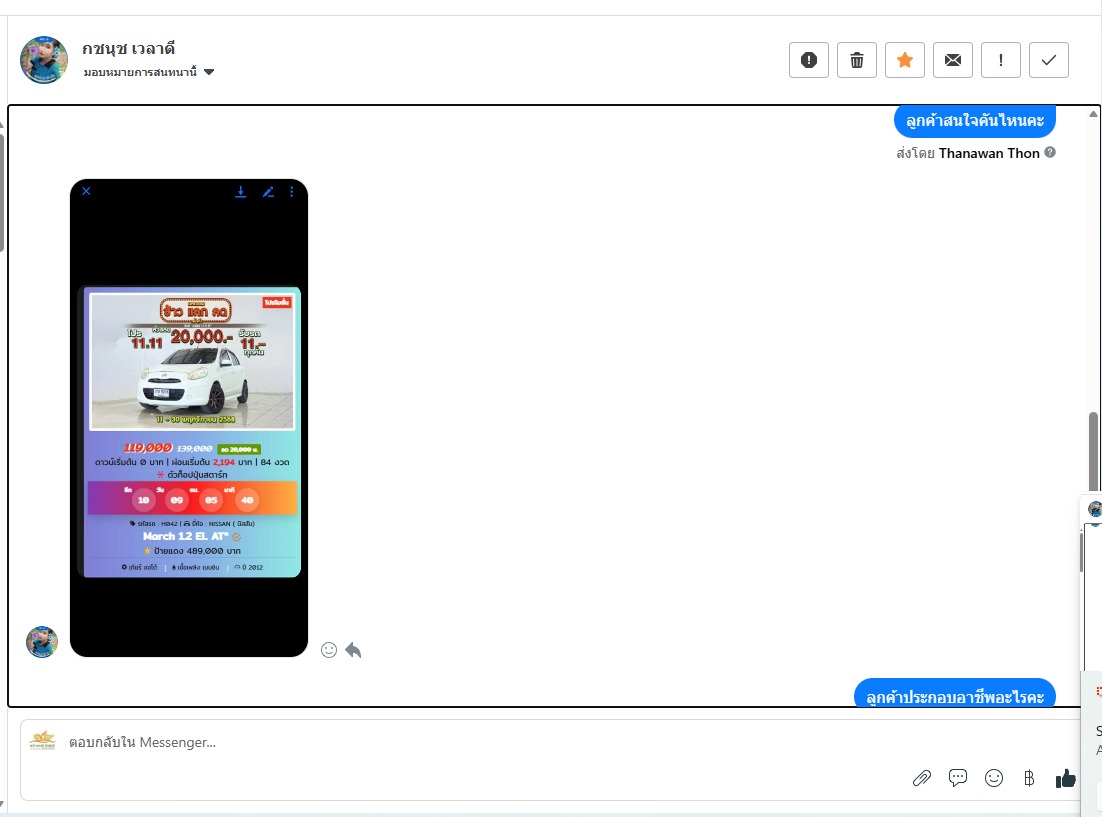The width and height of the screenshot is (1102, 817).
Task: Open the sent car listing screenshot image
Action: click(x=189, y=418)
